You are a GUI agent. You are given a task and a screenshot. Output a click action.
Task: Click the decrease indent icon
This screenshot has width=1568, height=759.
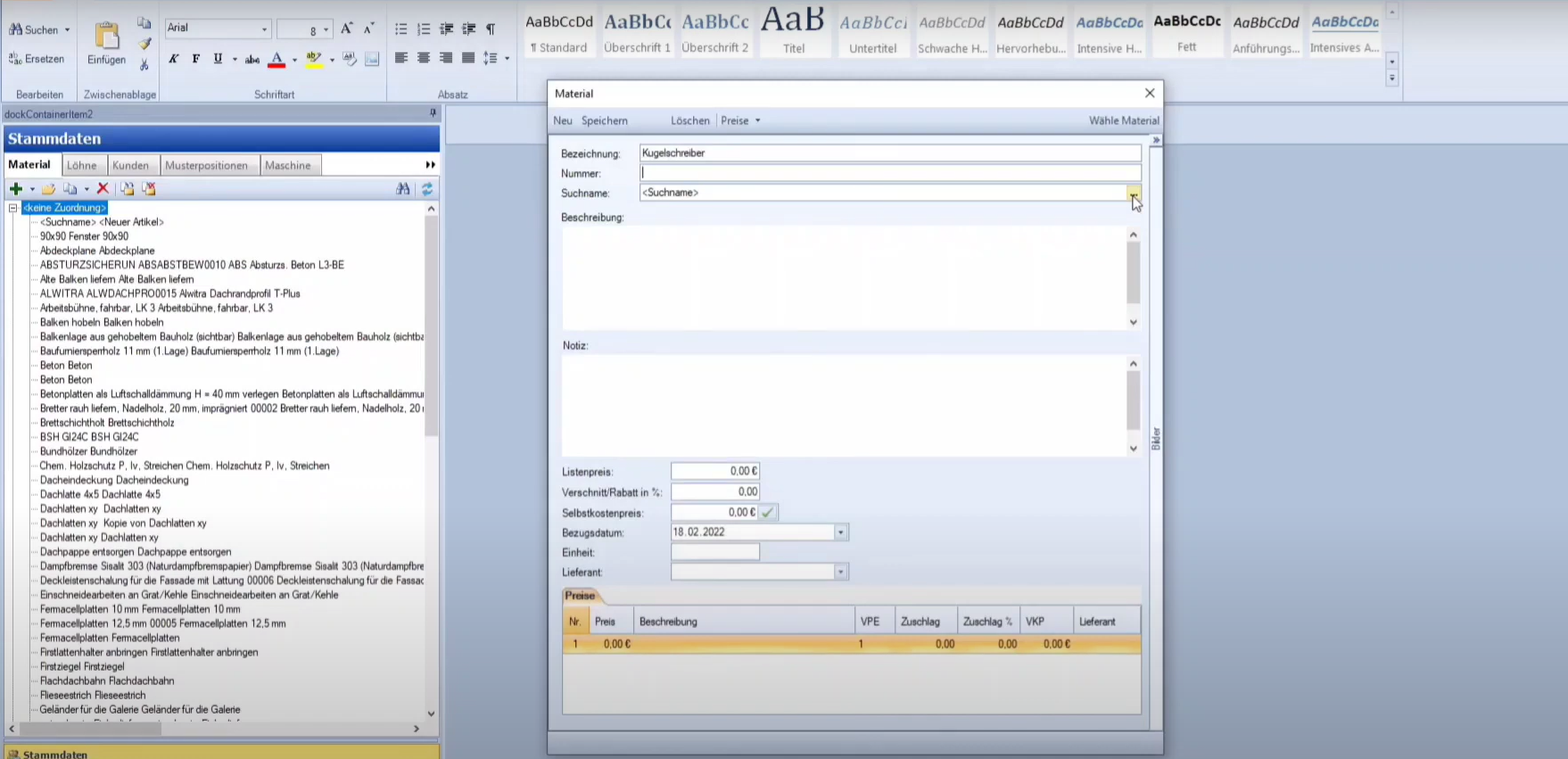(x=446, y=29)
